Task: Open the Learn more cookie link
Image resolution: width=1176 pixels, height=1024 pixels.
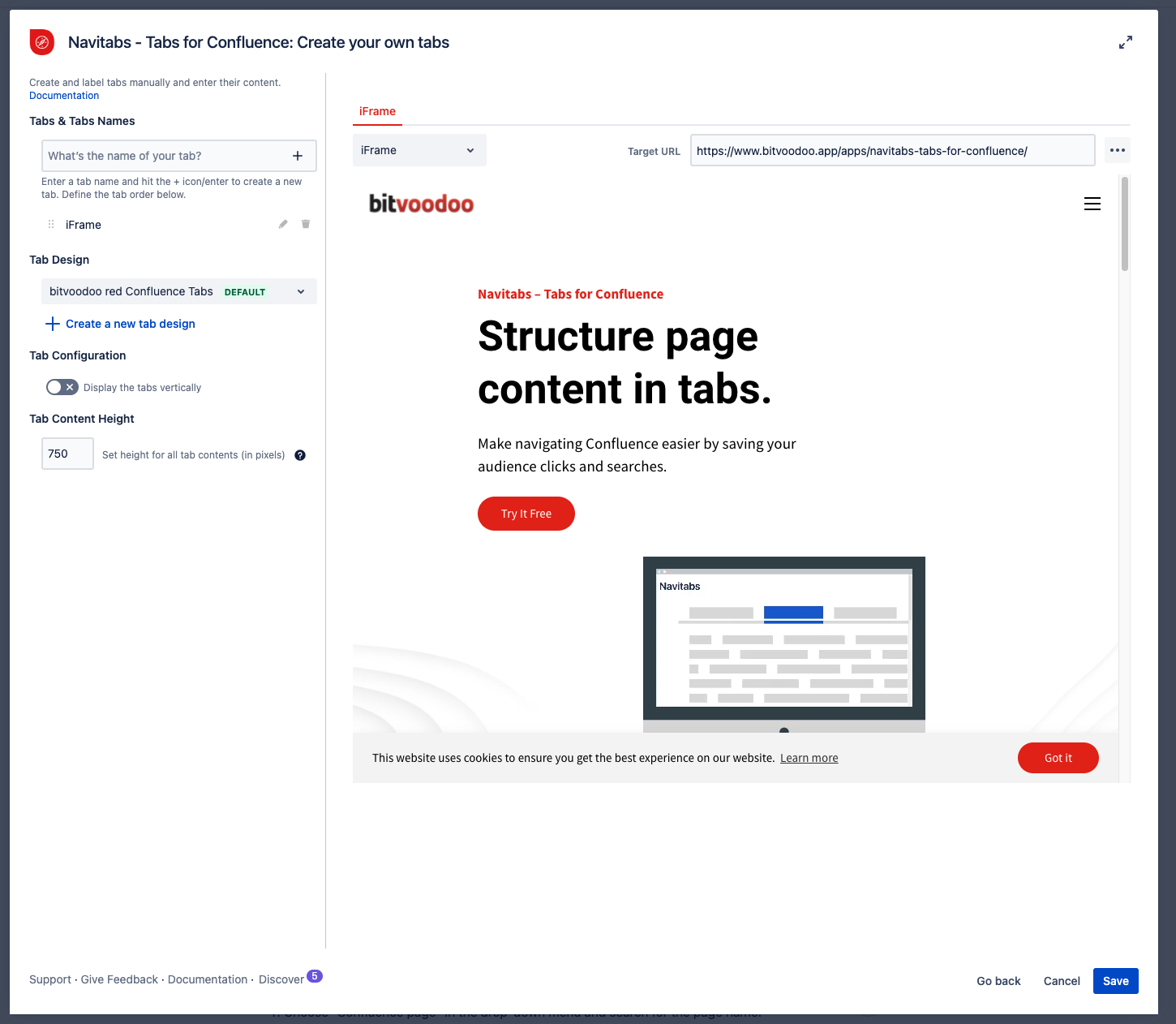Action: pos(809,758)
